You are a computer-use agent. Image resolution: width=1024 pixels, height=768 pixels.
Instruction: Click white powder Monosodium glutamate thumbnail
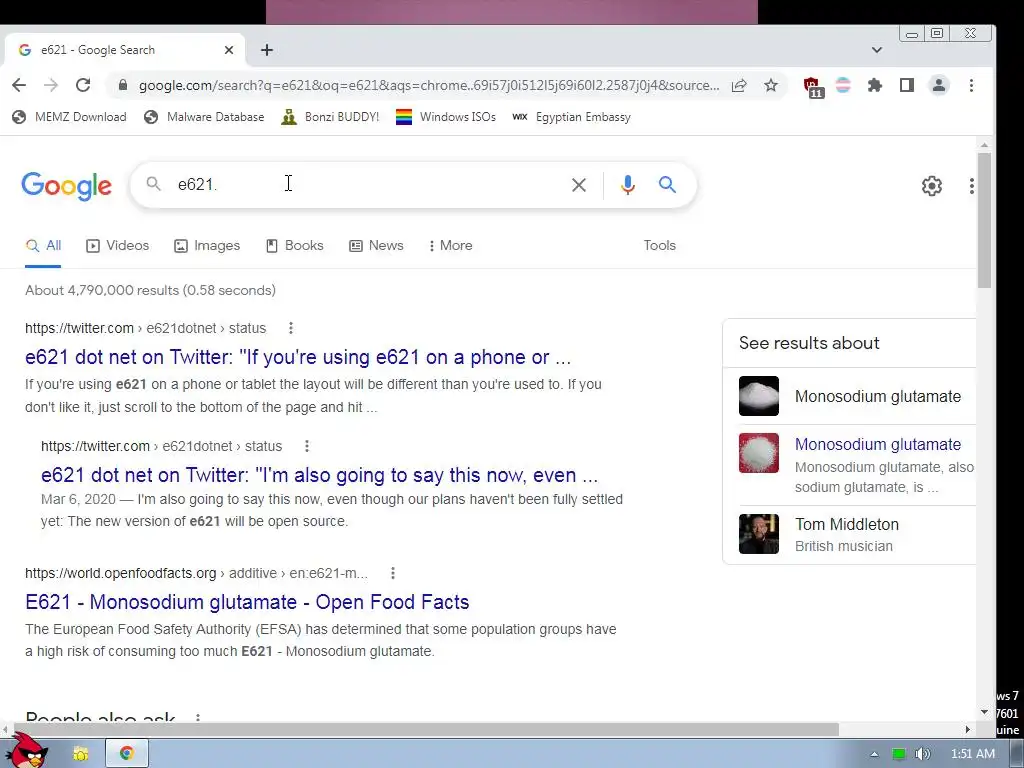pyautogui.click(x=759, y=396)
